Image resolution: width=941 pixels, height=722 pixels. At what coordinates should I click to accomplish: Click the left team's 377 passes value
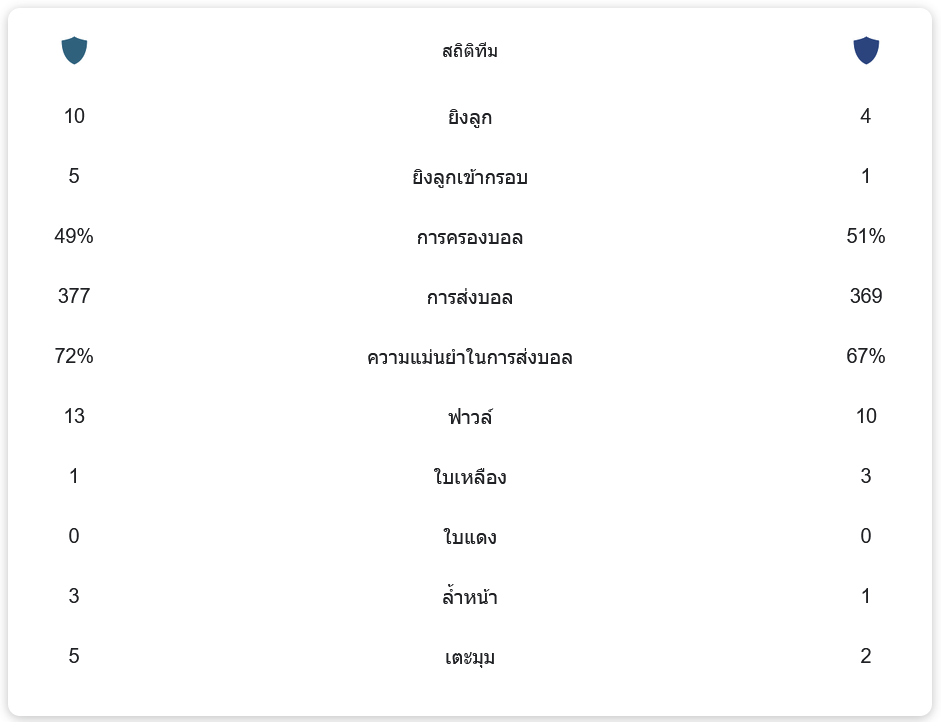[x=74, y=296]
